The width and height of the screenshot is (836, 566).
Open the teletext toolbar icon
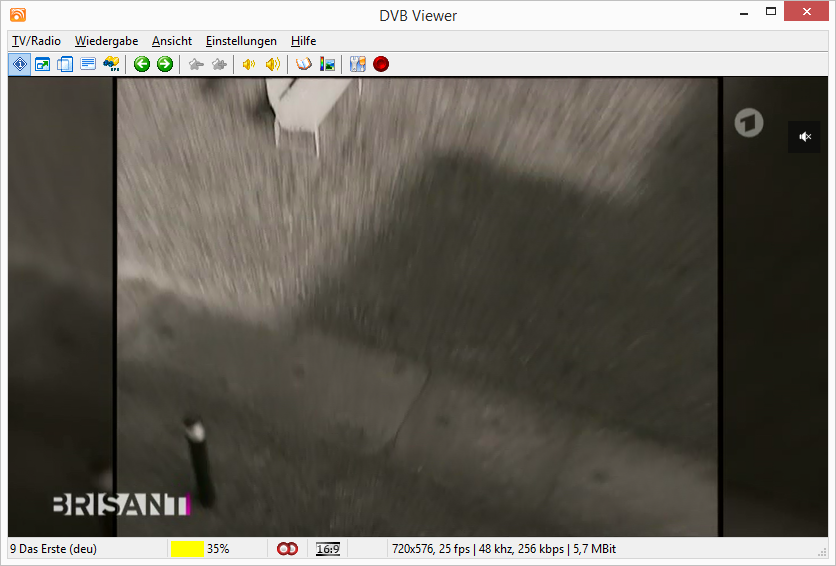pyautogui.click(x=88, y=64)
